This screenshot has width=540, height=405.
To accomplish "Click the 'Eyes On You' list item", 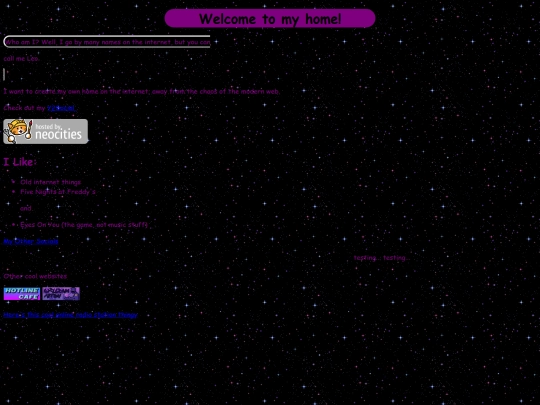I will click(84, 225).
